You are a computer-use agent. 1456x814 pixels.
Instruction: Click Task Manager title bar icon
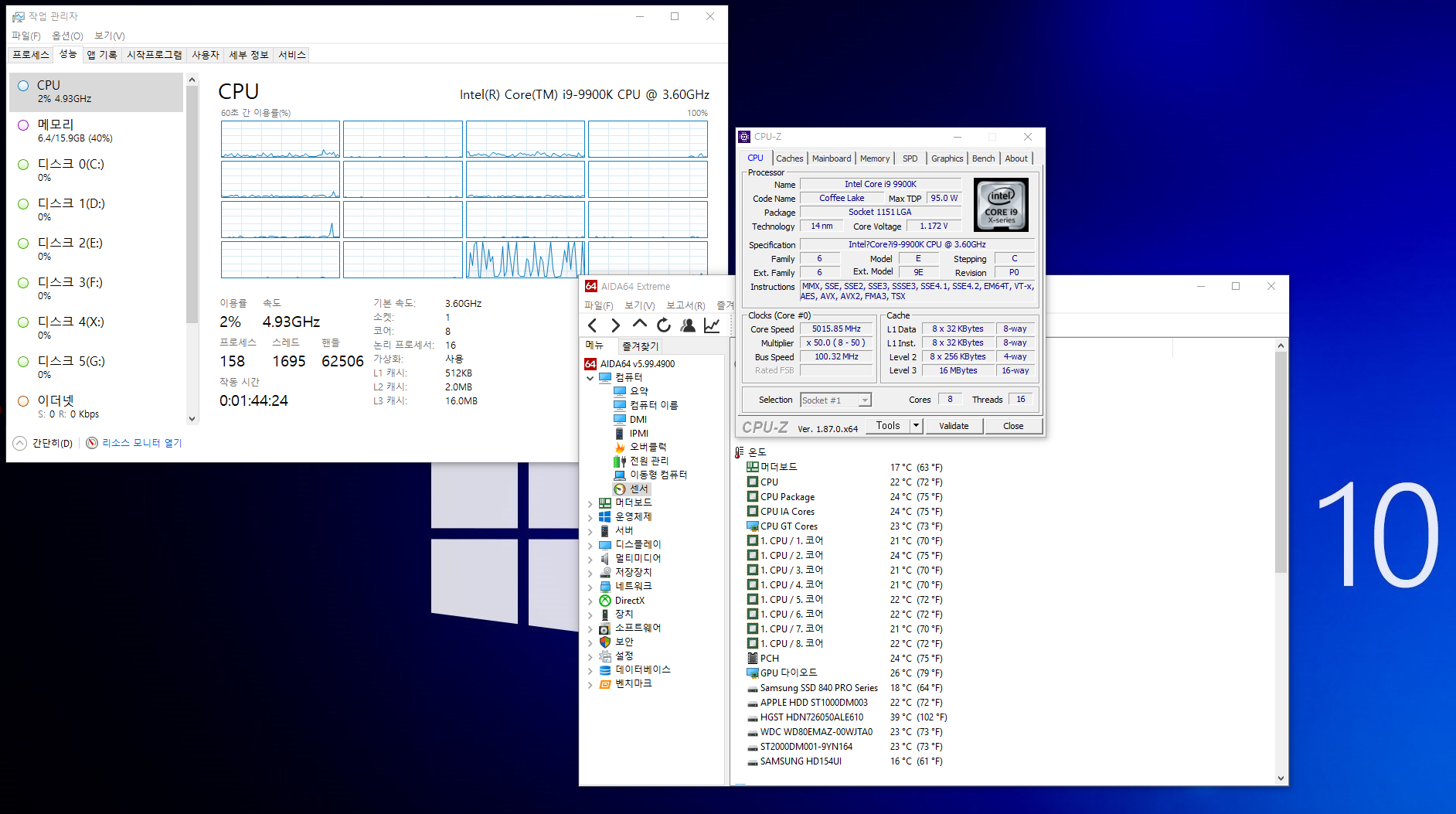coord(18,16)
